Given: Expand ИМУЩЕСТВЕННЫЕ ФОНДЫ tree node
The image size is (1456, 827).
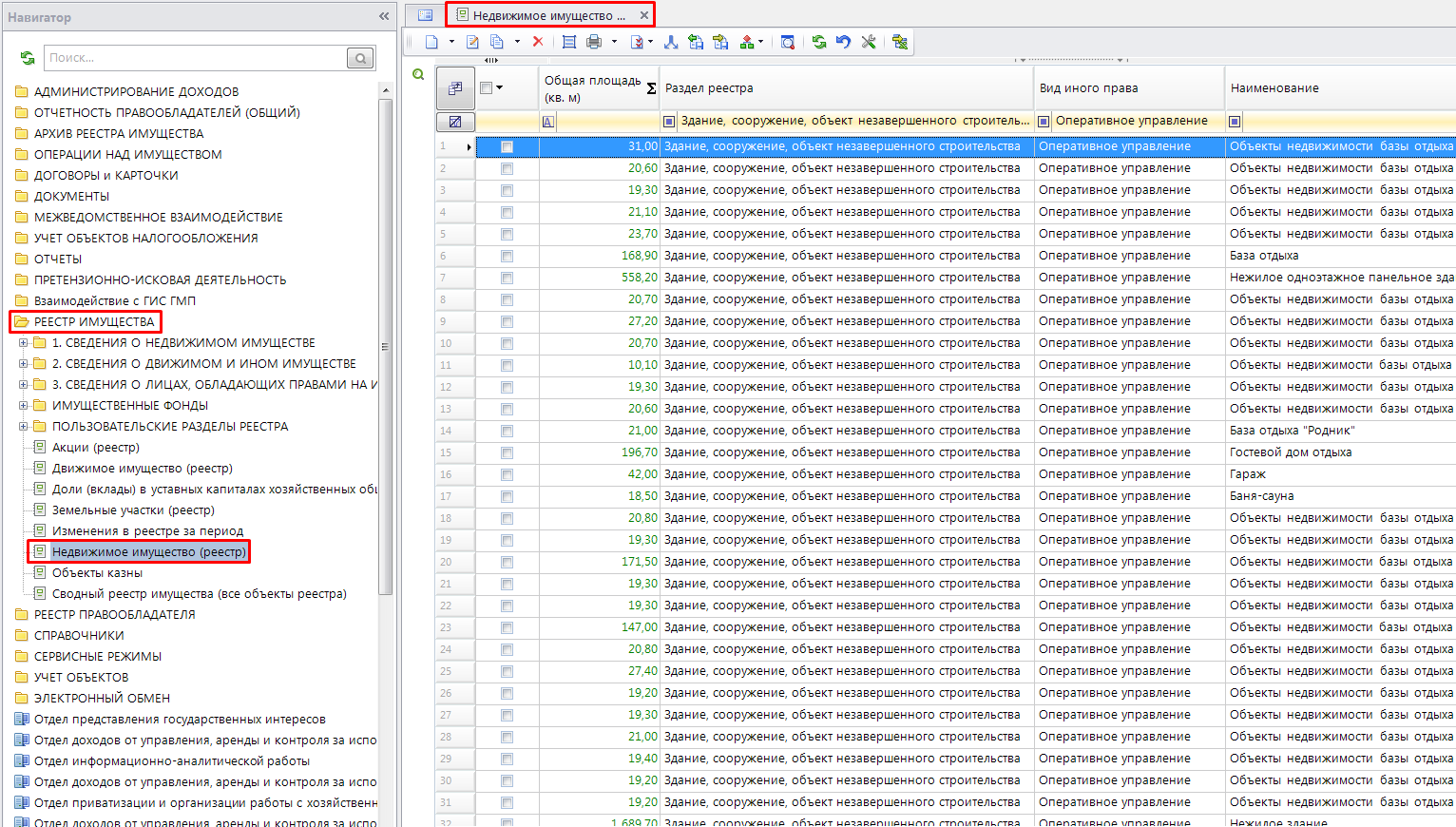Looking at the screenshot, I should coord(23,405).
